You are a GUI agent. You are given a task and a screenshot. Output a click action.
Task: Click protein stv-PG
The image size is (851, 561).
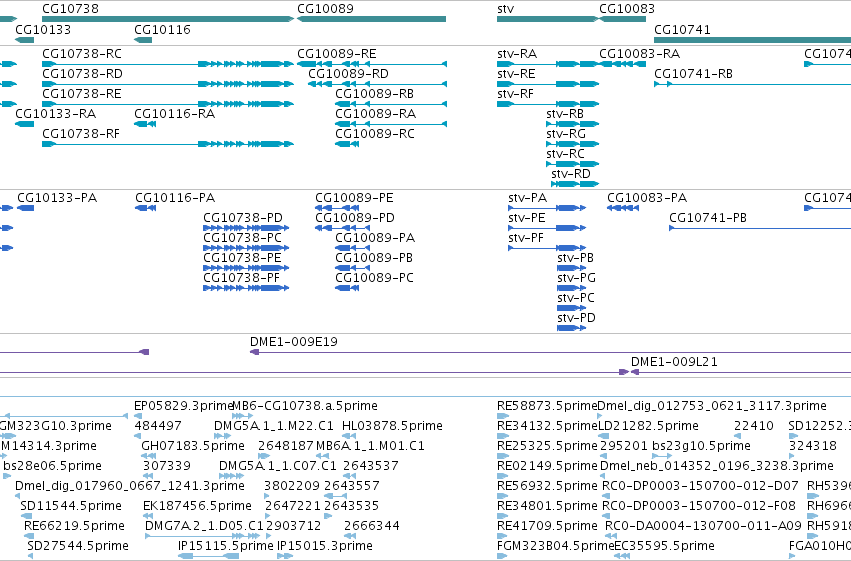[576, 277]
